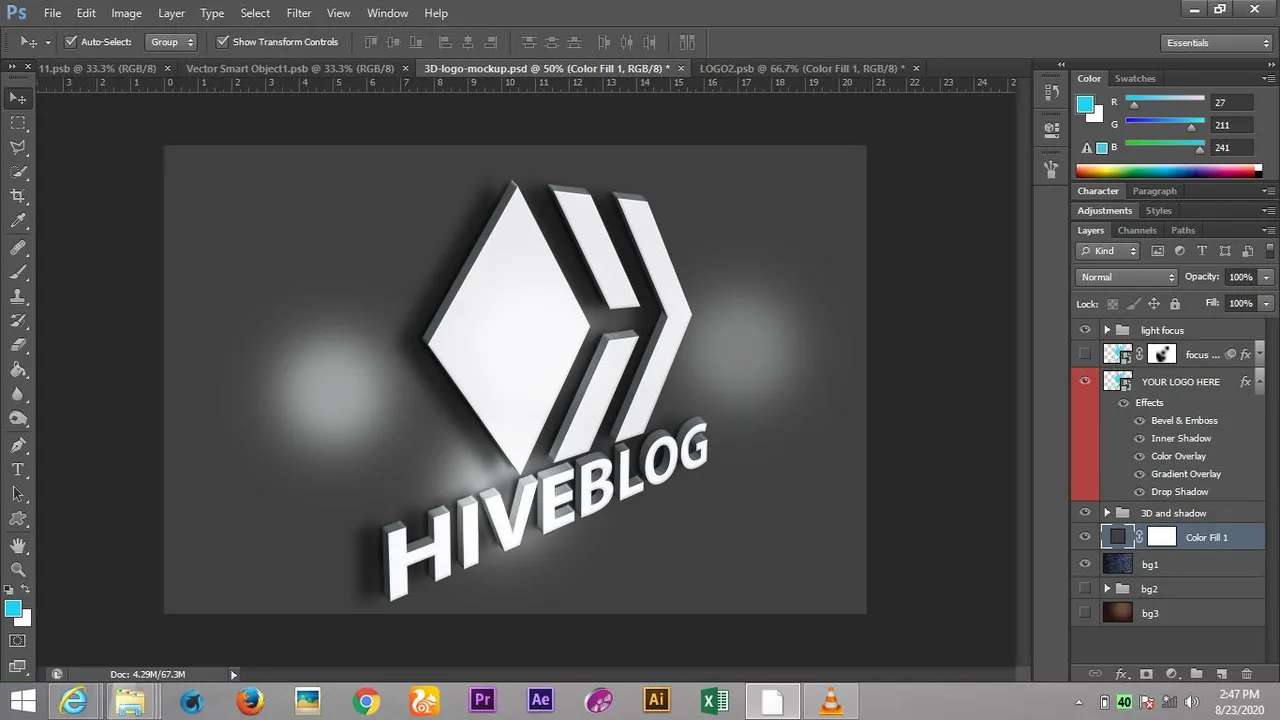Select the Pen tool
Viewport: 1280px width, 720px height.
click(18, 445)
